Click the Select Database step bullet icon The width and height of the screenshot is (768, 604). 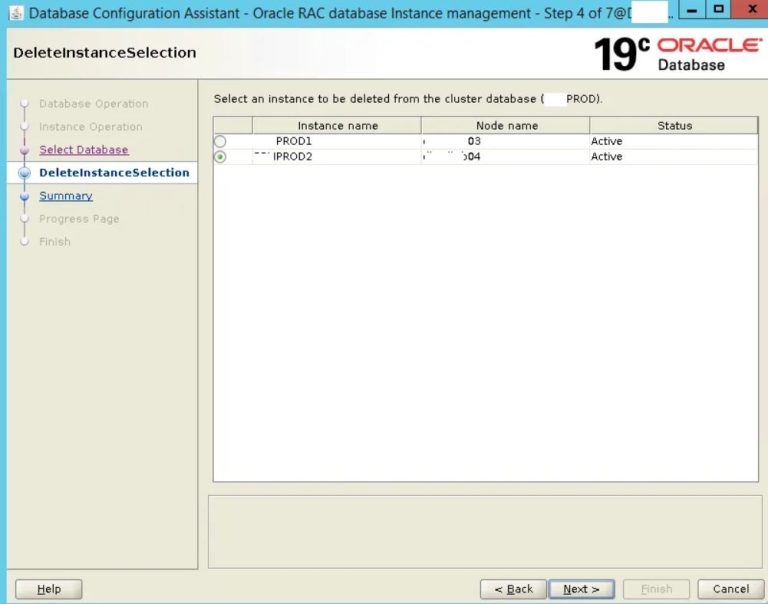(x=25, y=150)
